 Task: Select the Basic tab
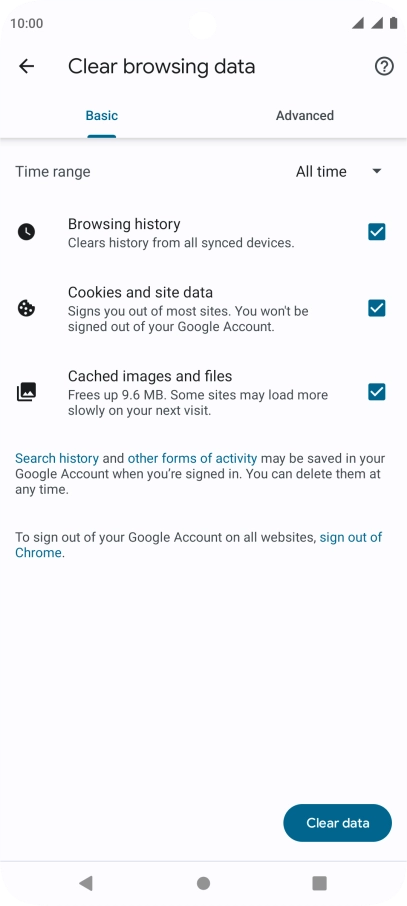coord(102,116)
